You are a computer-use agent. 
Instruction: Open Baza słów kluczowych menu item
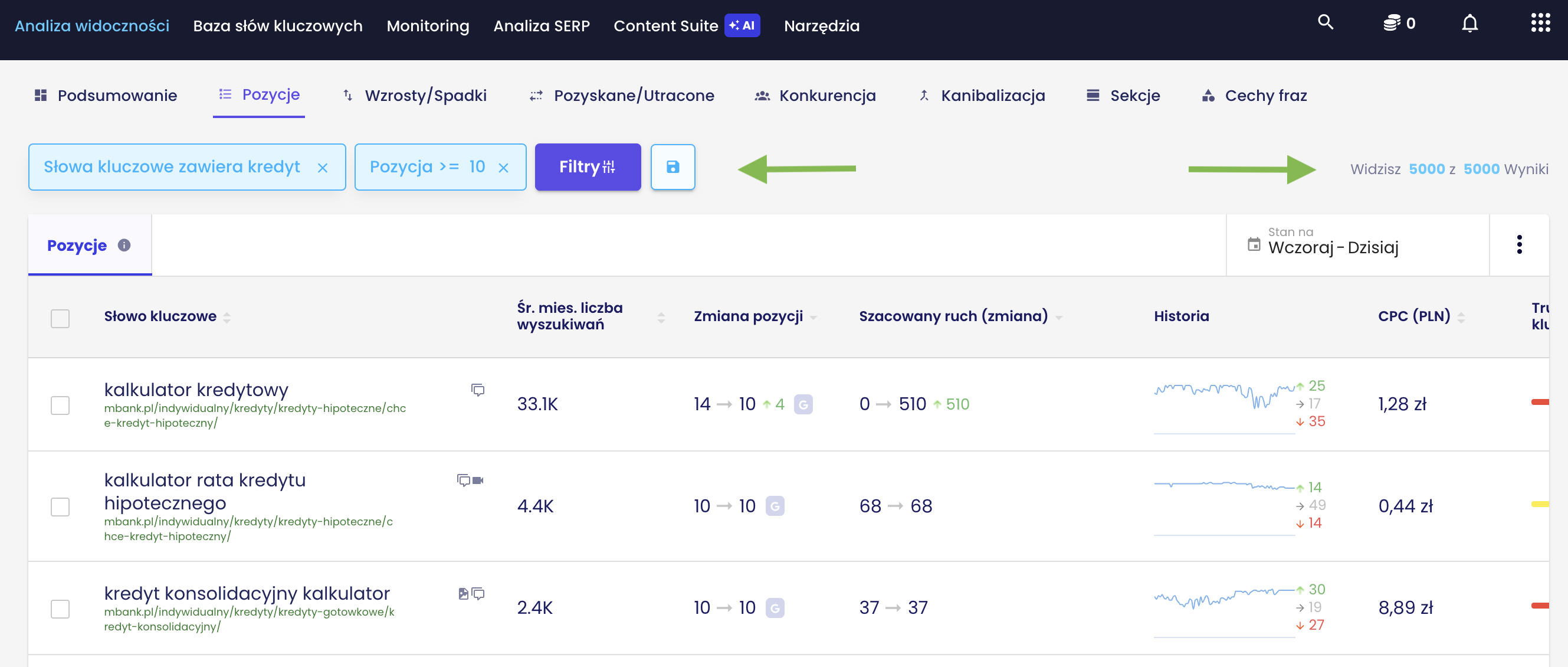pyautogui.click(x=278, y=25)
